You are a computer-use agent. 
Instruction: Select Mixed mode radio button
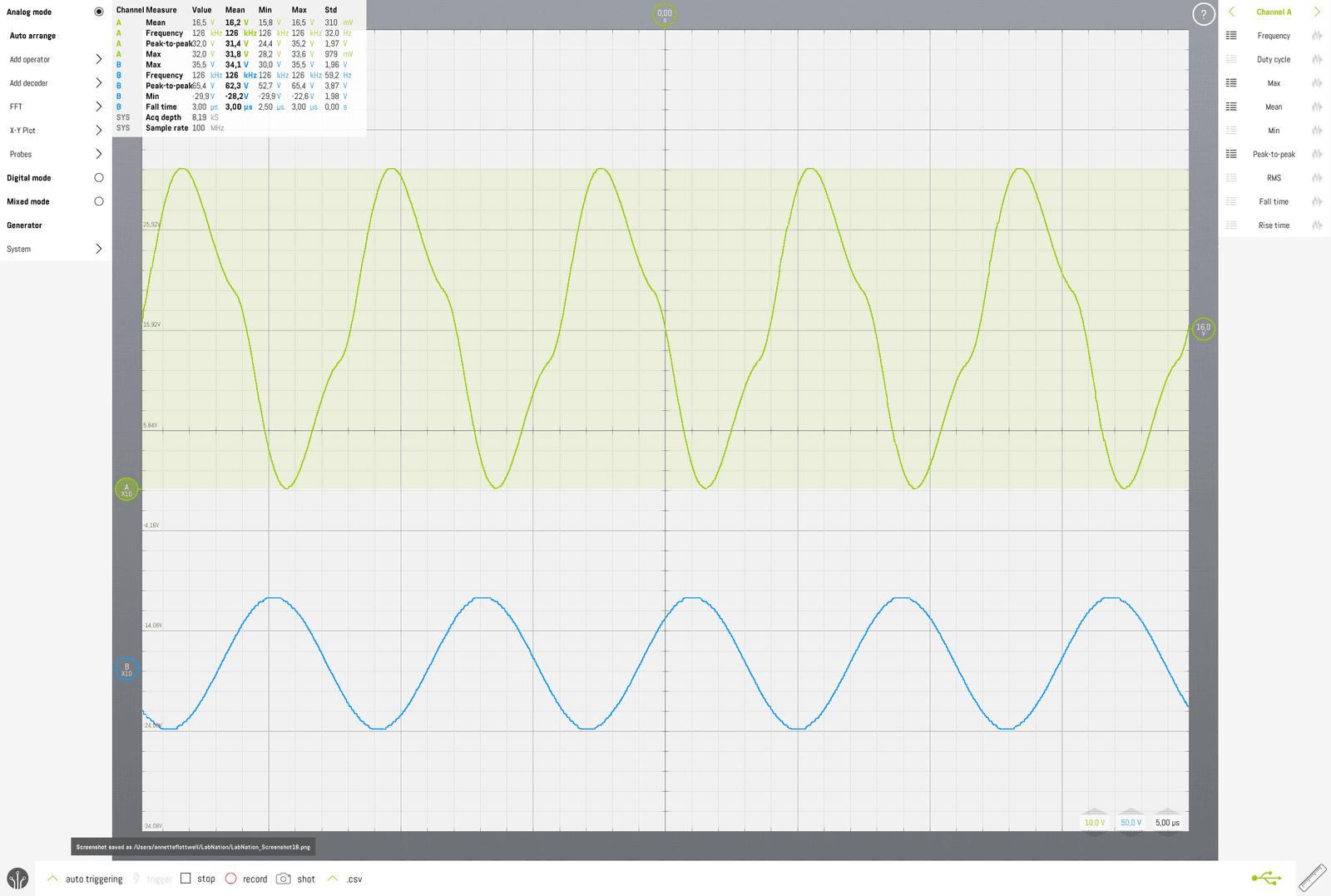[x=99, y=201]
